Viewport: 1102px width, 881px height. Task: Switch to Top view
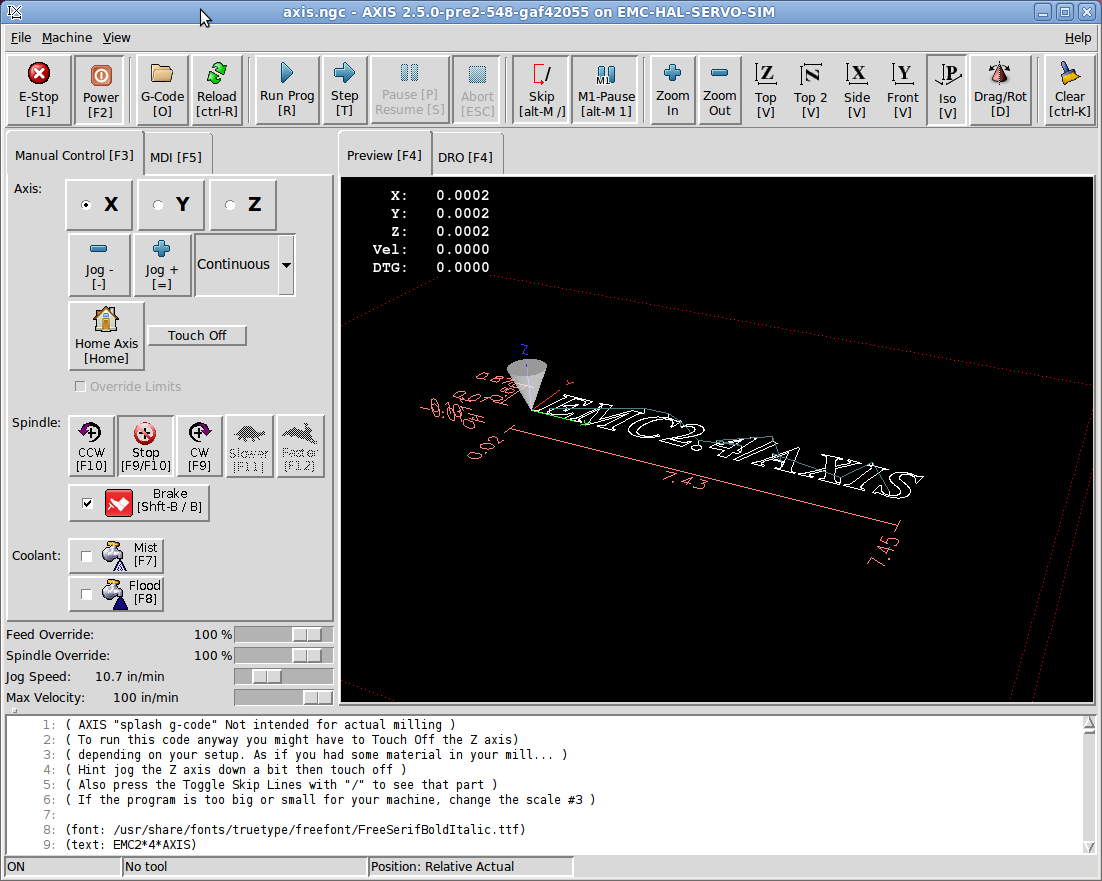click(765, 90)
